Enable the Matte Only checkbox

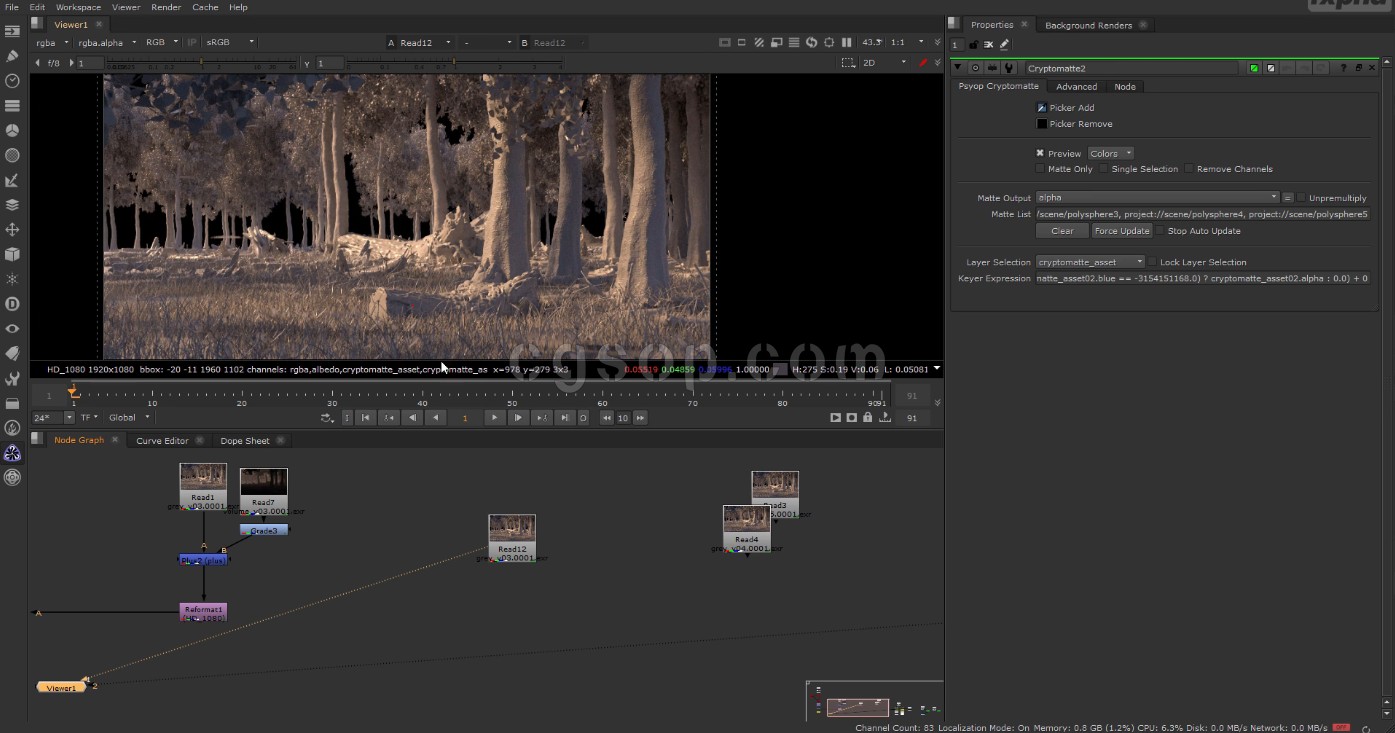(x=1041, y=169)
